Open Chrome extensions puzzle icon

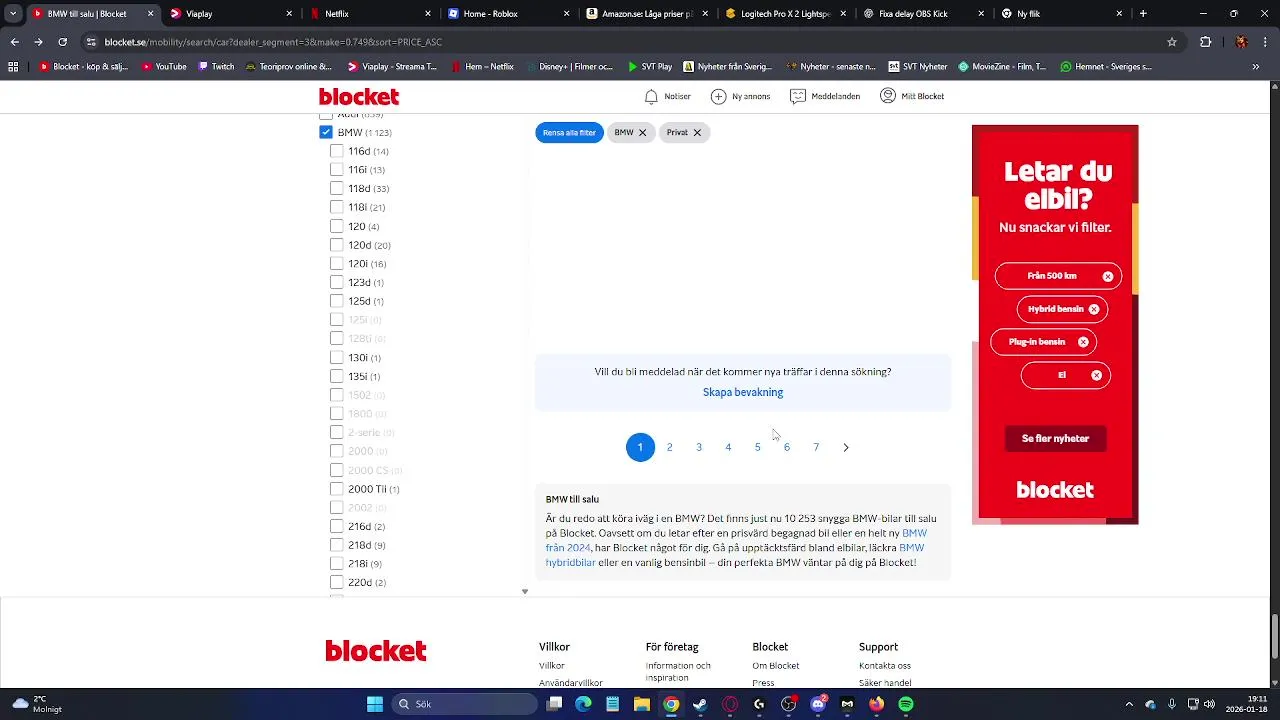1205,42
